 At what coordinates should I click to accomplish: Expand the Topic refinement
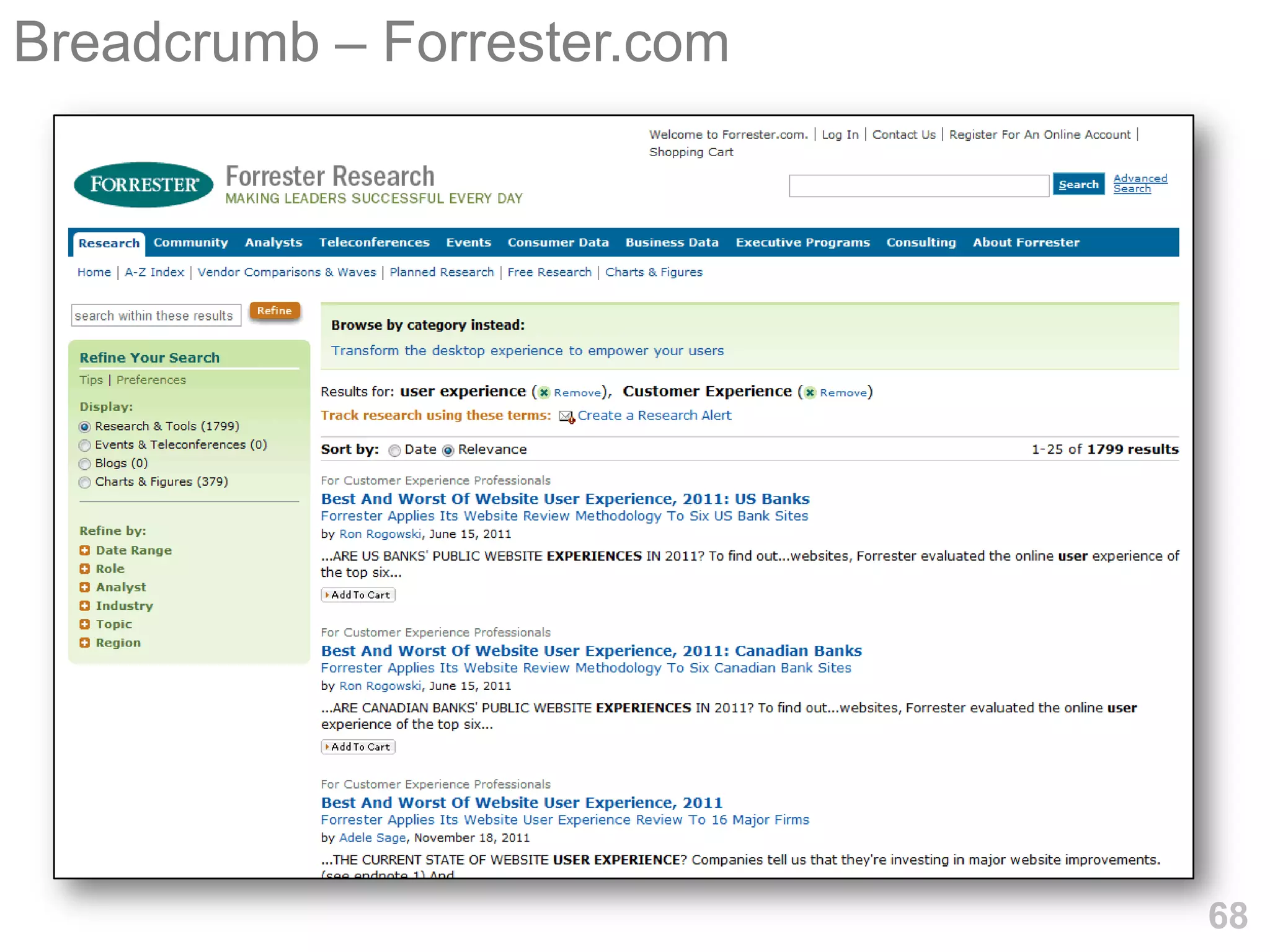pyautogui.click(x=85, y=625)
